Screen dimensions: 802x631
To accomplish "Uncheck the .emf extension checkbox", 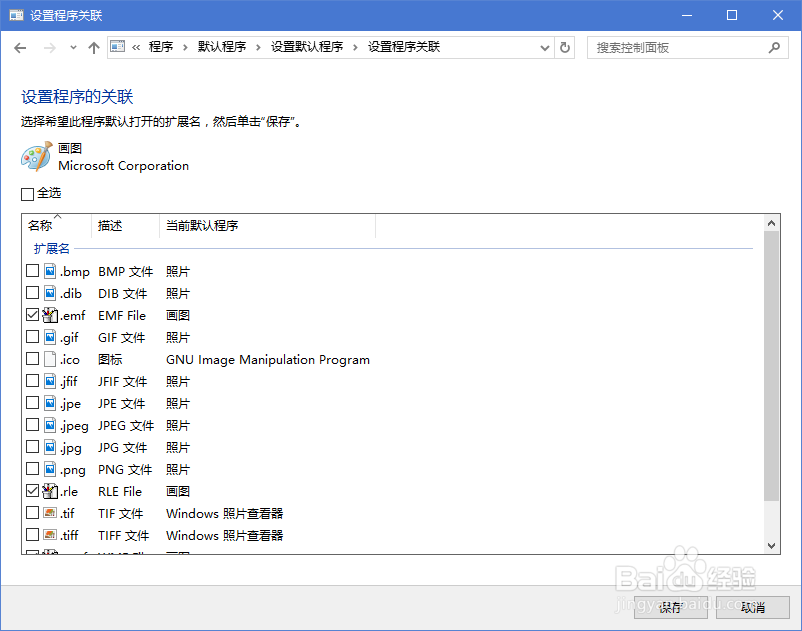I will [31, 315].
